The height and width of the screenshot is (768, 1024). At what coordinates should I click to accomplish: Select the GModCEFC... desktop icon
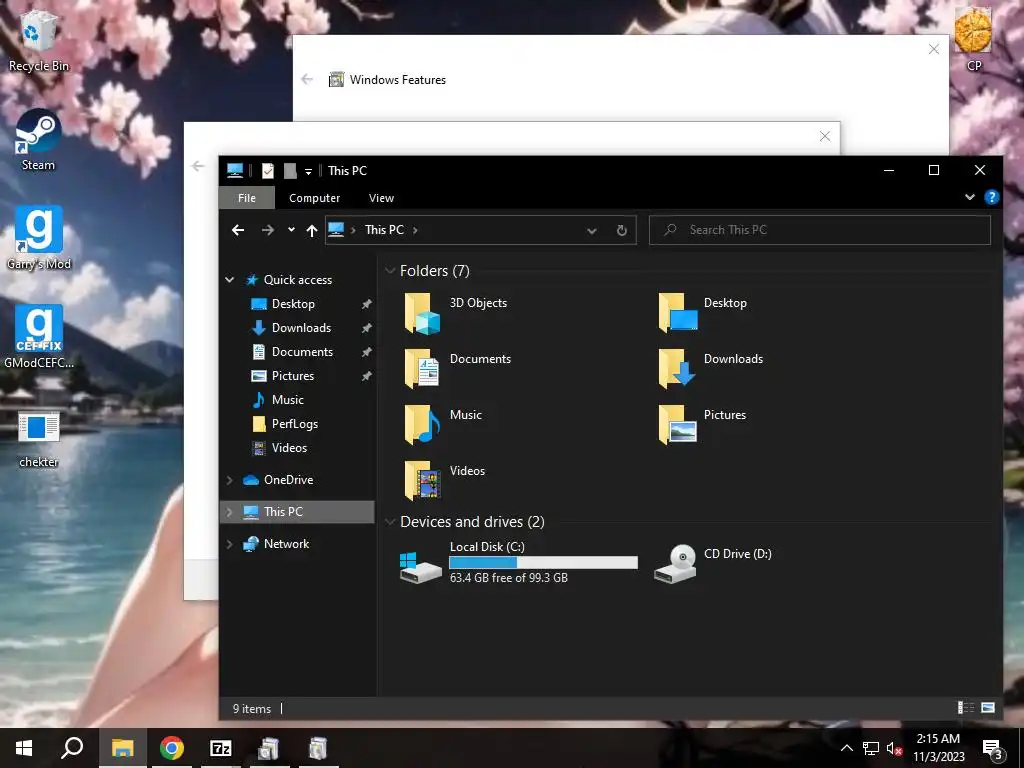[39, 337]
